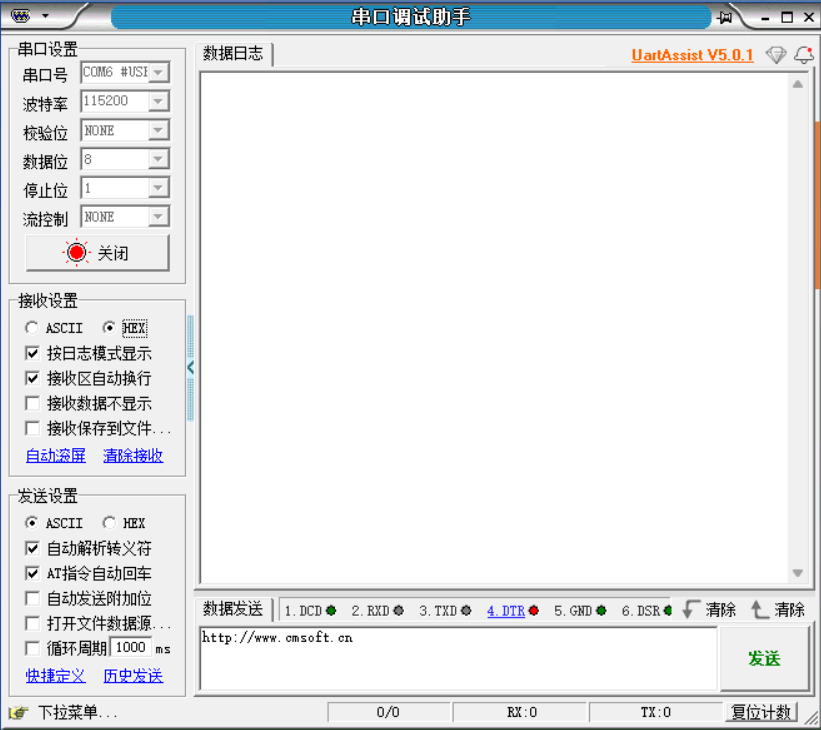Click the GND green indicator
821x730 pixels.
pyautogui.click(x=601, y=611)
